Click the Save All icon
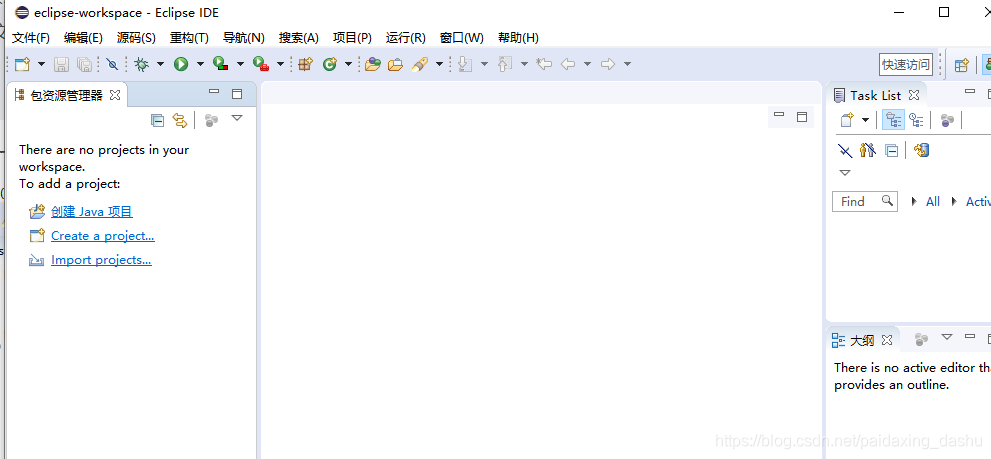 click(84, 64)
